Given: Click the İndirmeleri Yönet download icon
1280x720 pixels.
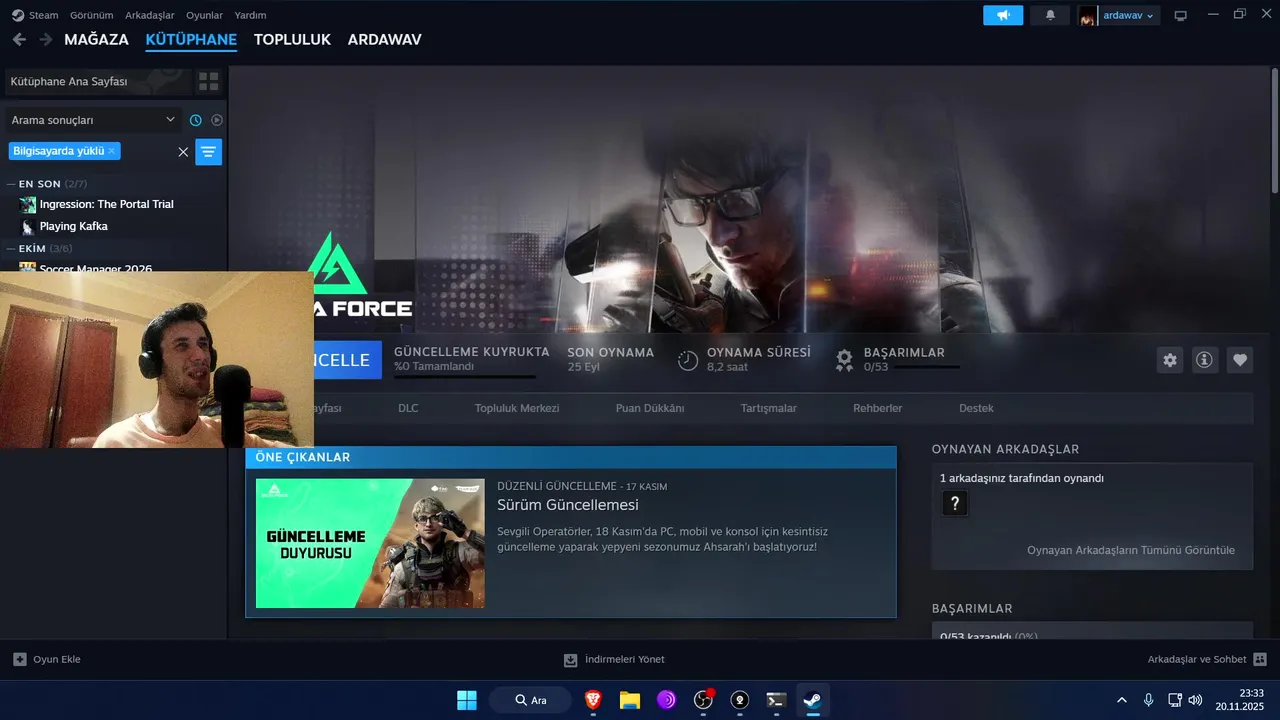Looking at the screenshot, I should (571, 660).
